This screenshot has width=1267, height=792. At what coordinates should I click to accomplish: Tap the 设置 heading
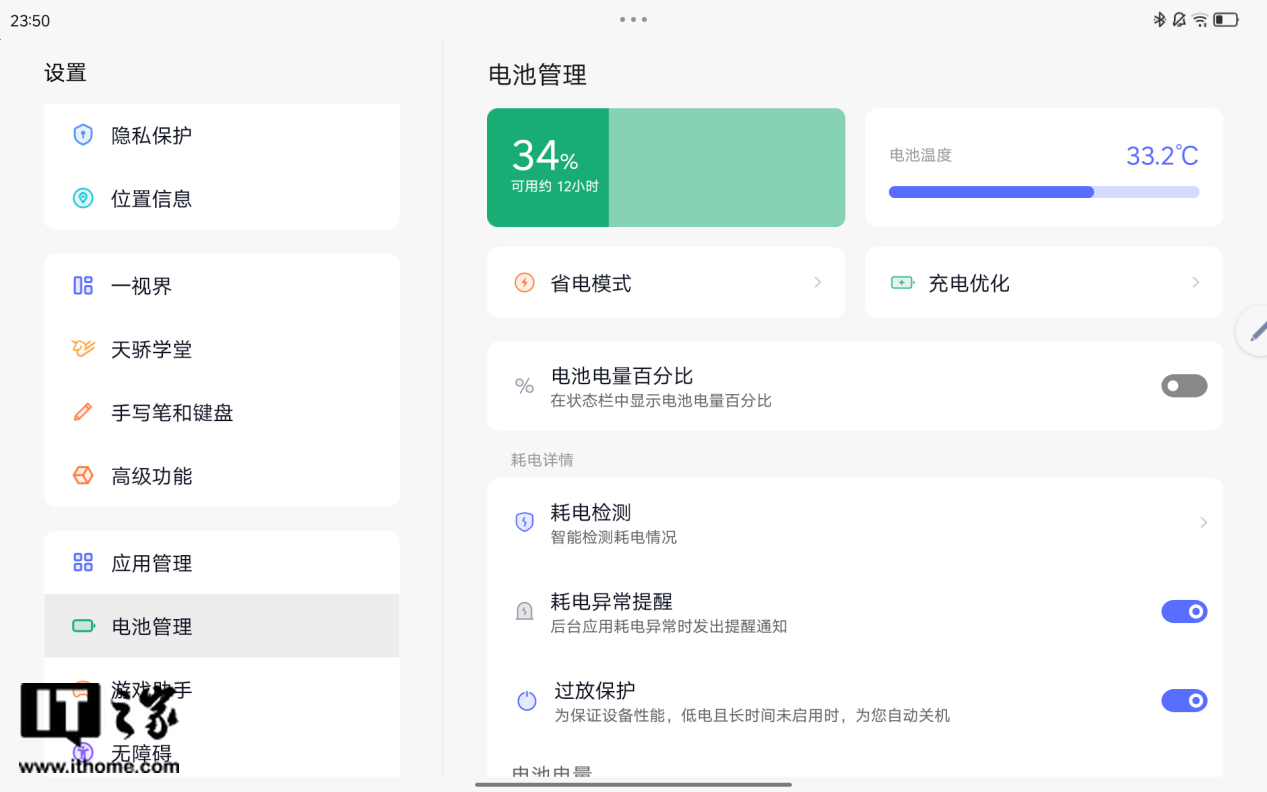click(x=66, y=72)
